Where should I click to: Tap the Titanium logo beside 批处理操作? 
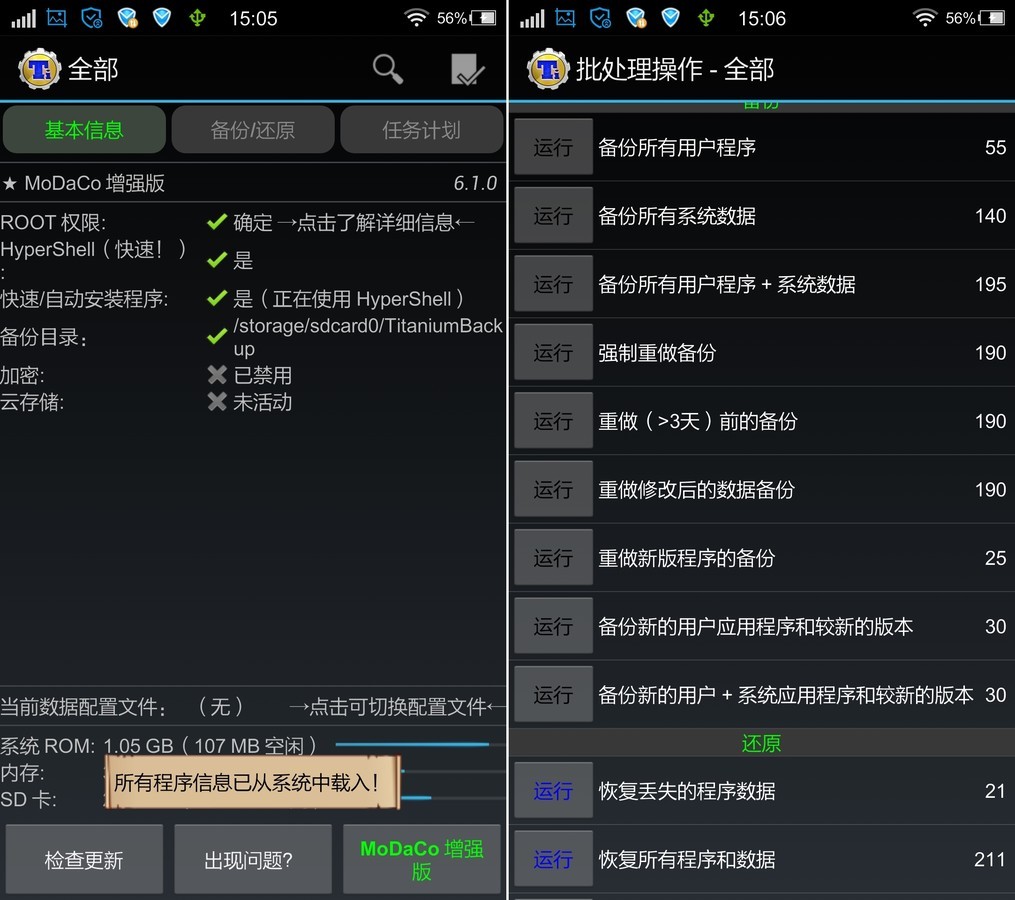click(x=548, y=69)
